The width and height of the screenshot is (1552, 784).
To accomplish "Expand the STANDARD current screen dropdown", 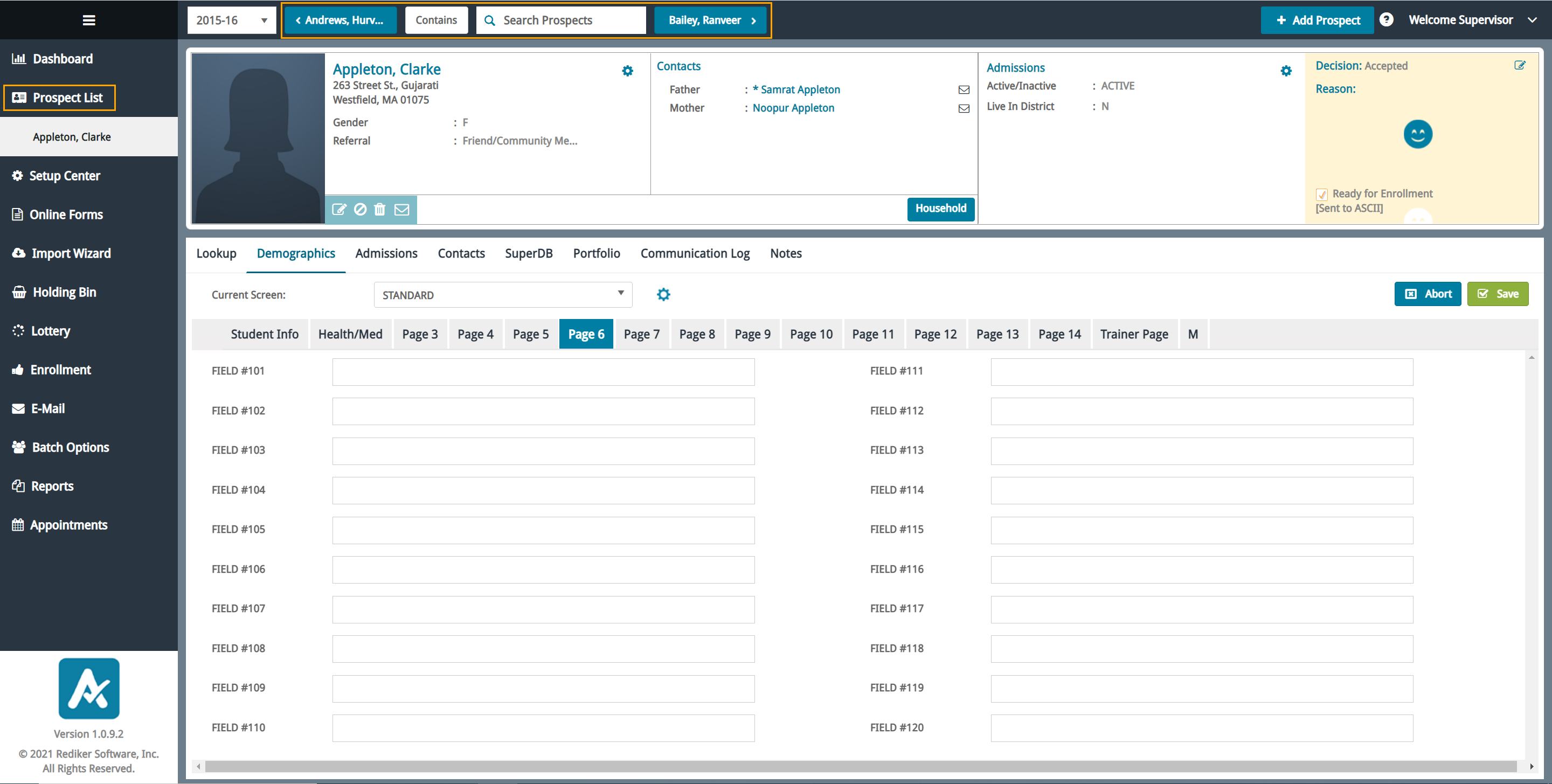I will coord(502,295).
